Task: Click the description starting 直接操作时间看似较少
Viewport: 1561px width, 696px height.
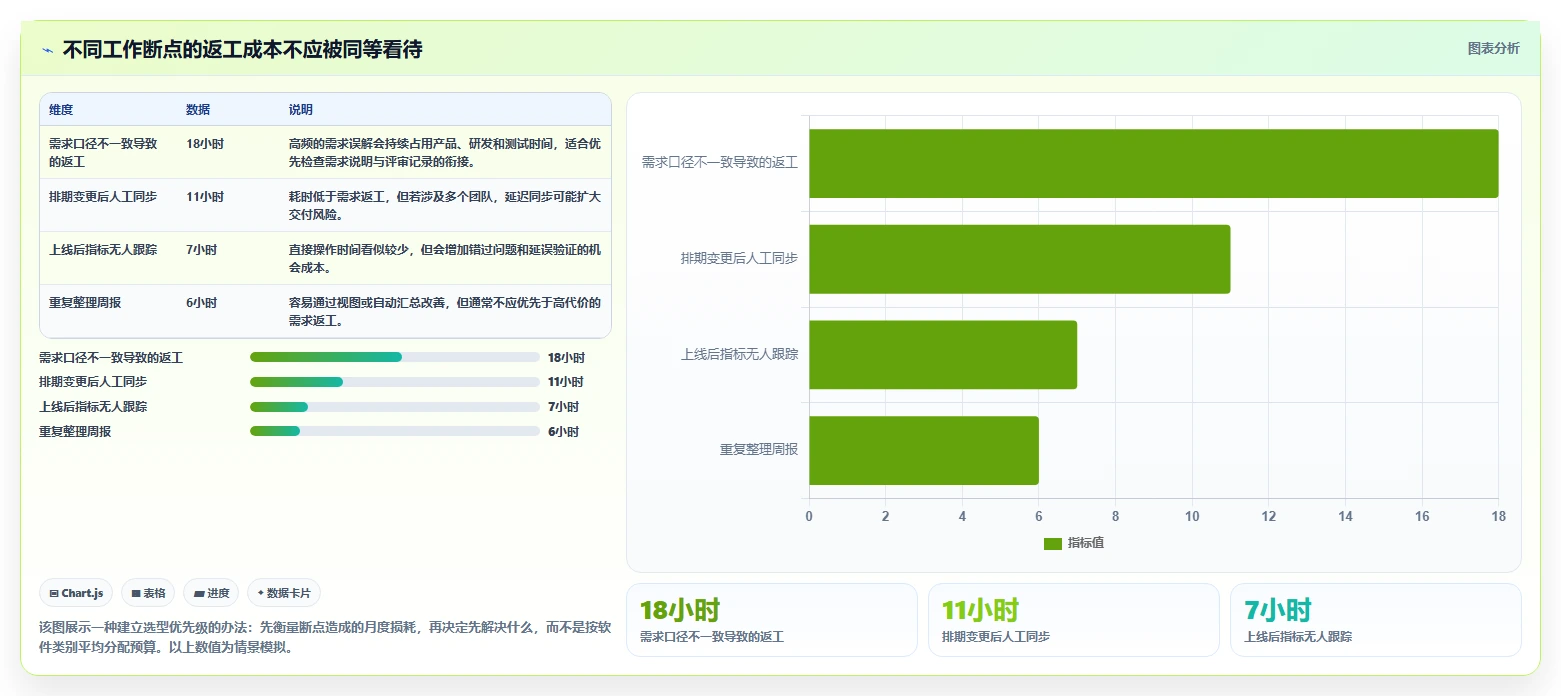Action: (x=445, y=259)
